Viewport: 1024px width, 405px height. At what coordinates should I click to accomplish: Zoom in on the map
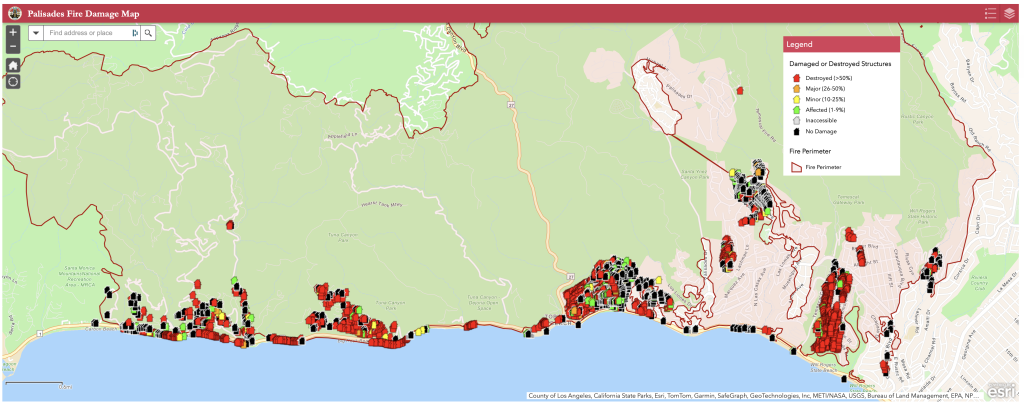(x=13, y=33)
